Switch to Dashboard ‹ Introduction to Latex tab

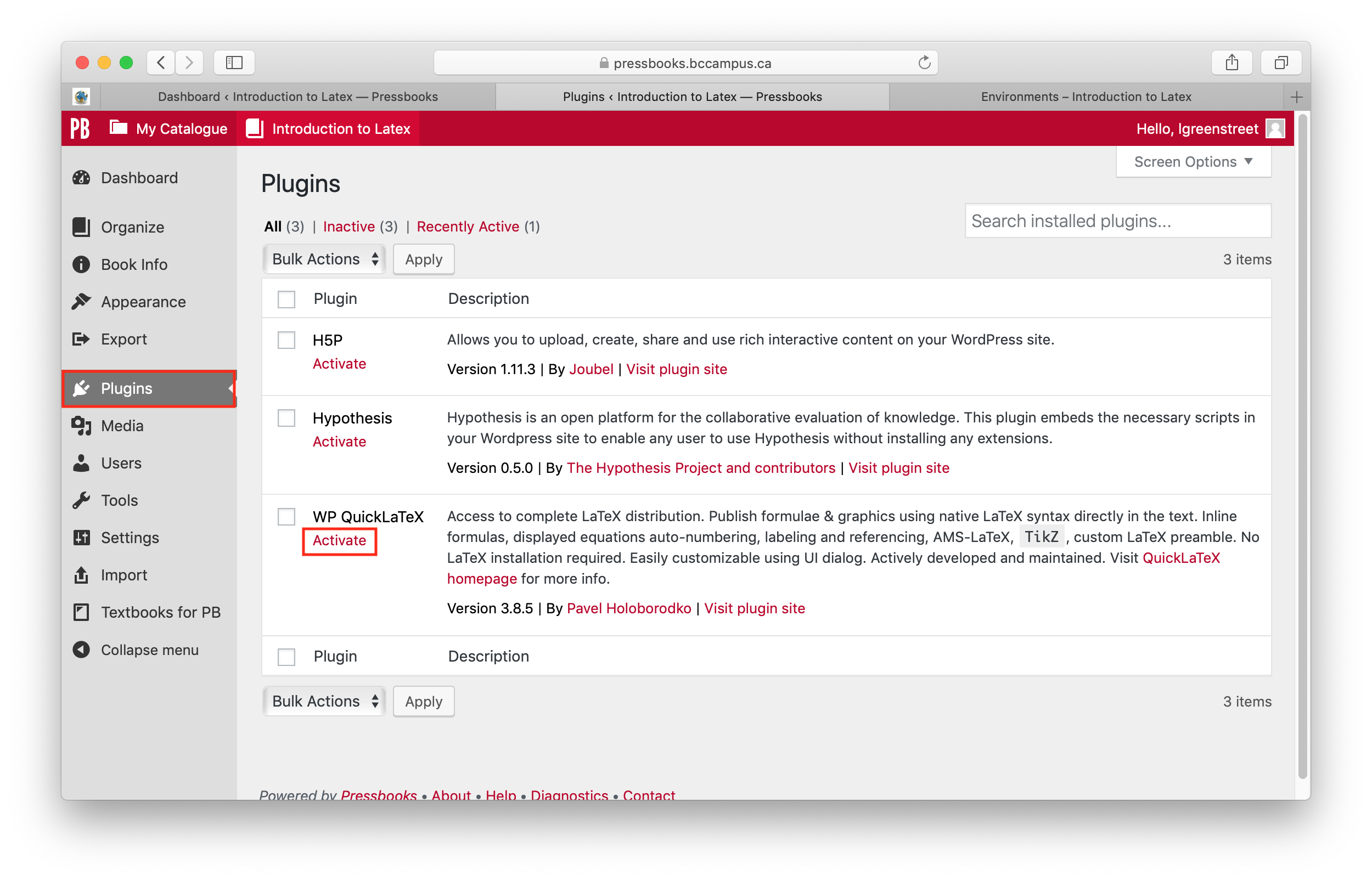tap(297, 97)
